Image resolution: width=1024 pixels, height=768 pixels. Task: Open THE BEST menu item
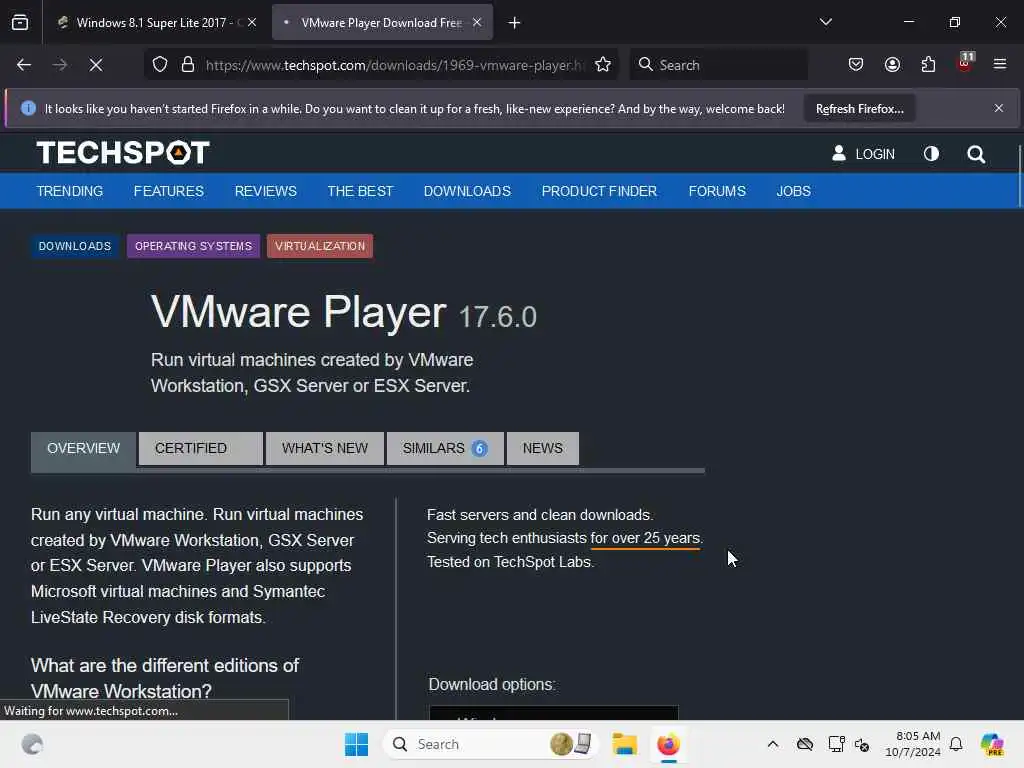click(x=360, y=191)
